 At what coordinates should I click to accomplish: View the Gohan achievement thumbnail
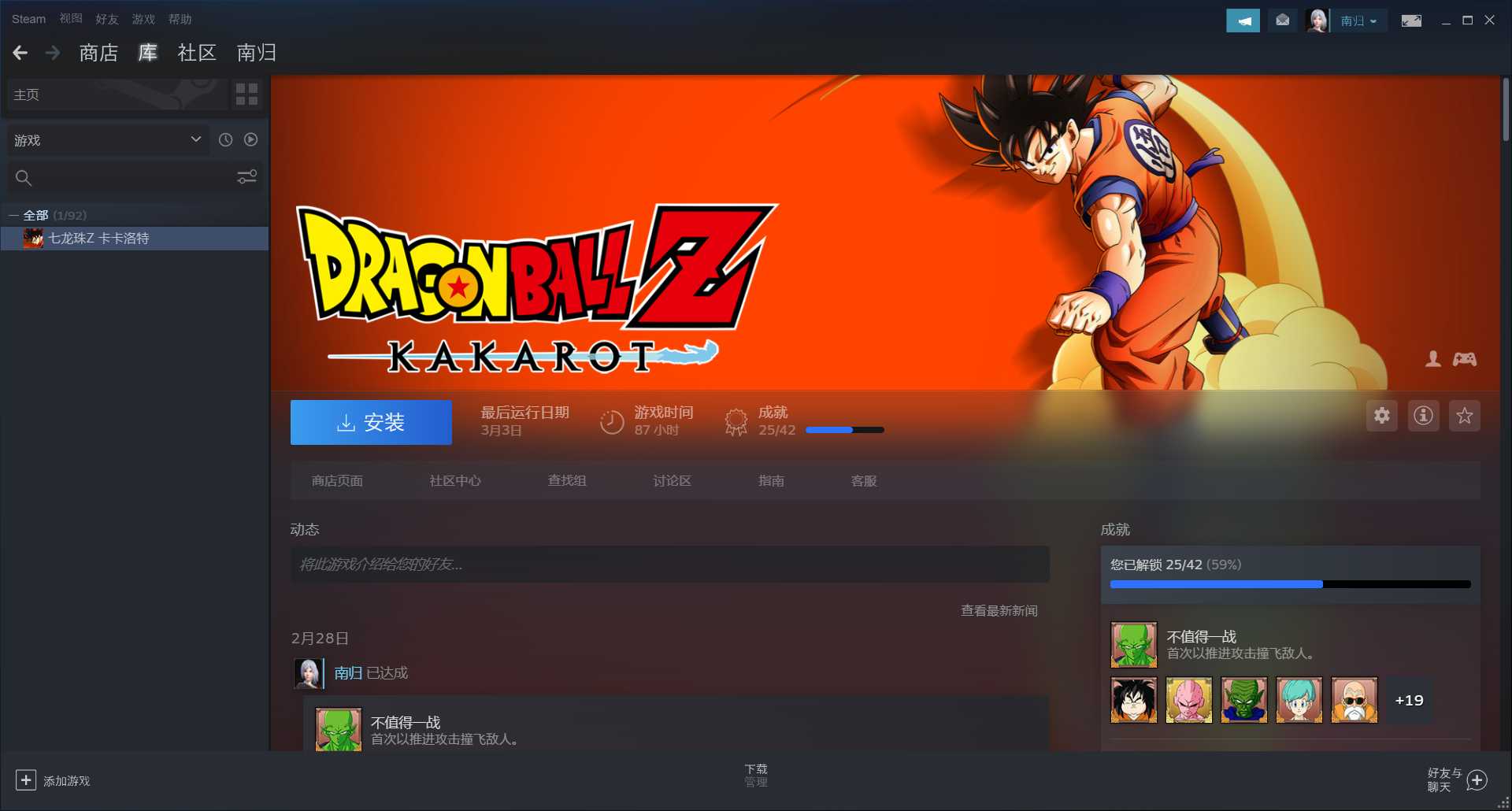[x=1133, y=699]
